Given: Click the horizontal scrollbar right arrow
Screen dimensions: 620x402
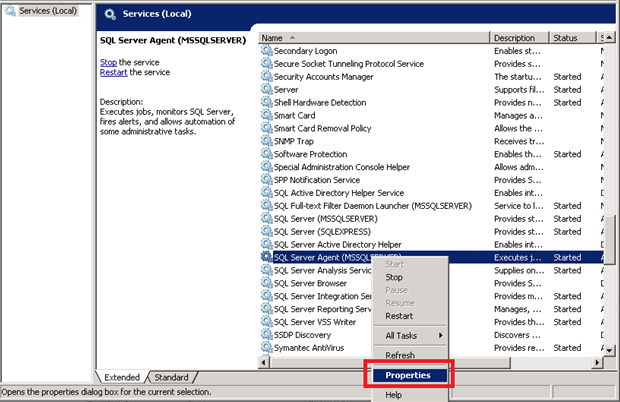Looking at the screenshot, I should click(x=597, y=362).
